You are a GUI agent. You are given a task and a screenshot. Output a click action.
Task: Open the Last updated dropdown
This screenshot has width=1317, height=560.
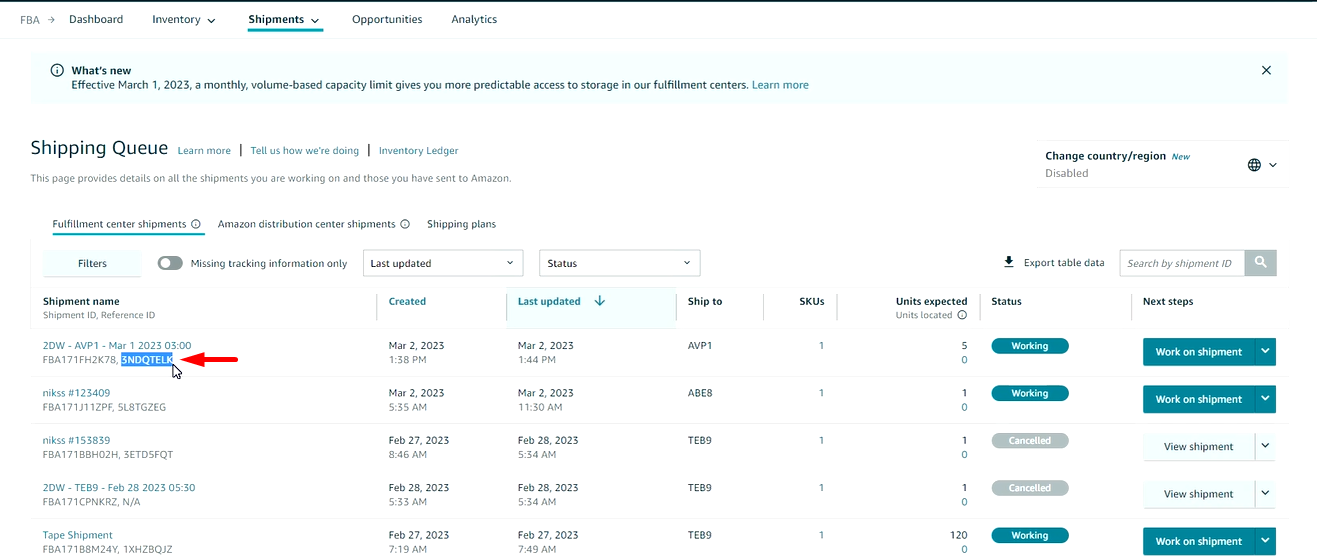(x=442, y=263)
